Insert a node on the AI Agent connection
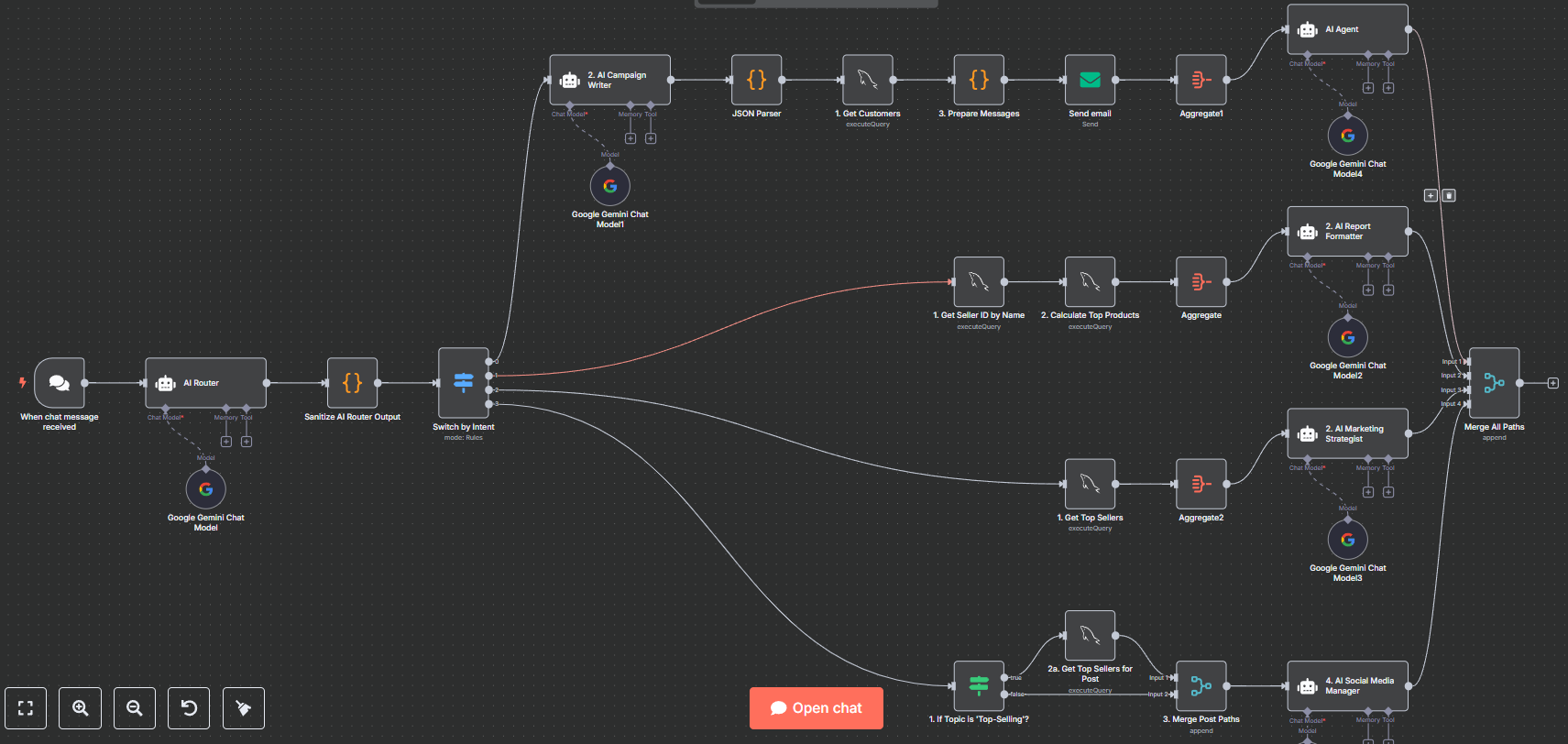This screenshot has height=744, width=1568. click(1431, 195)
